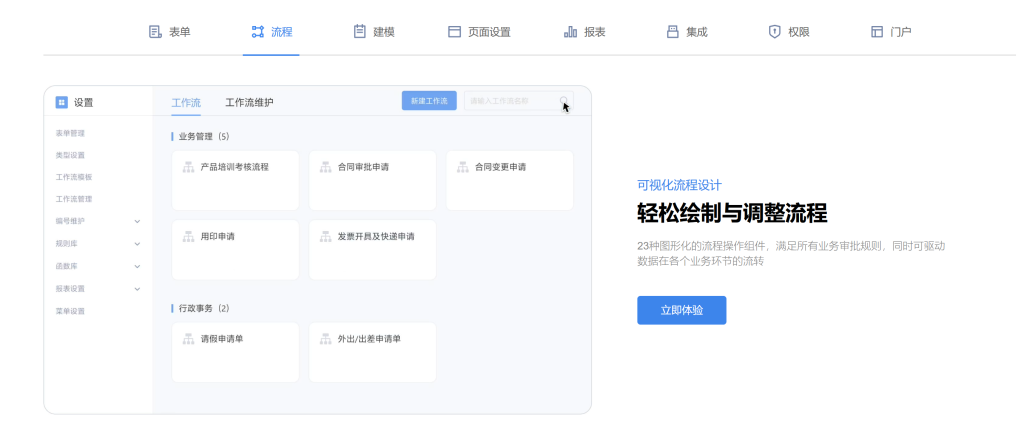Click the 权限 shield icon
1024x422 pixels.
click(x=774, y=32)
